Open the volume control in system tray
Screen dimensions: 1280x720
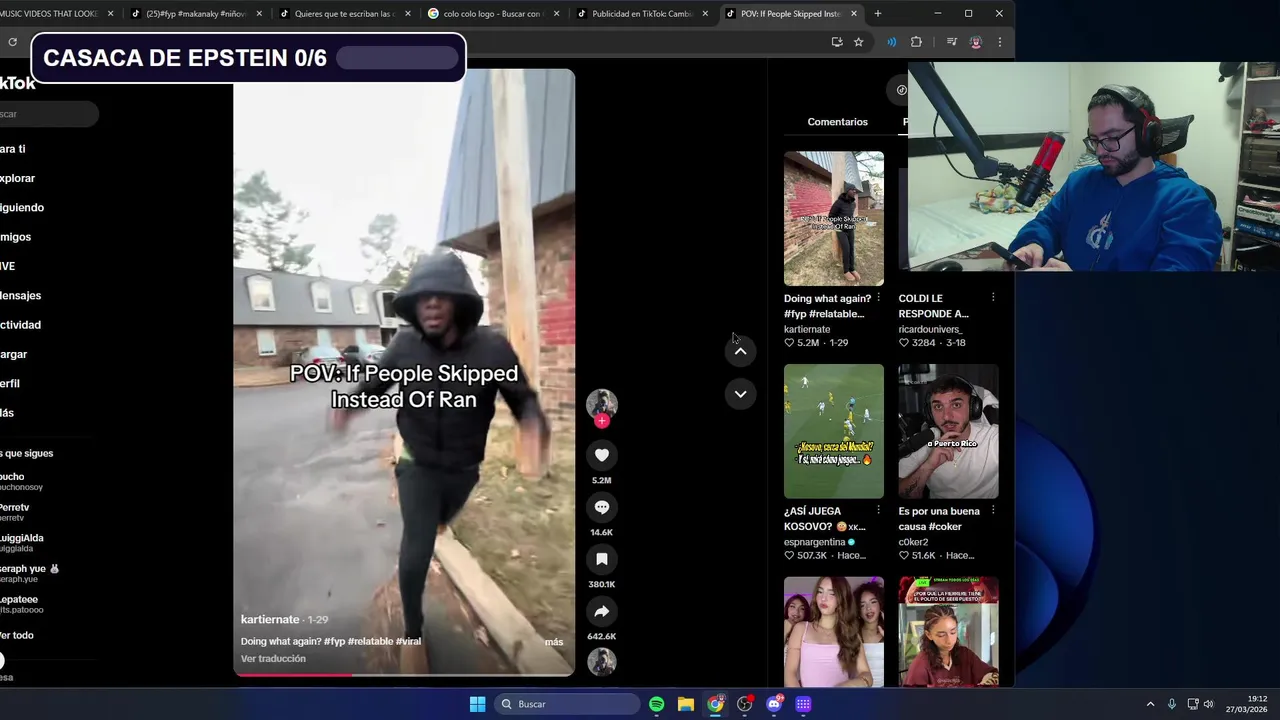click(1208, 704)
